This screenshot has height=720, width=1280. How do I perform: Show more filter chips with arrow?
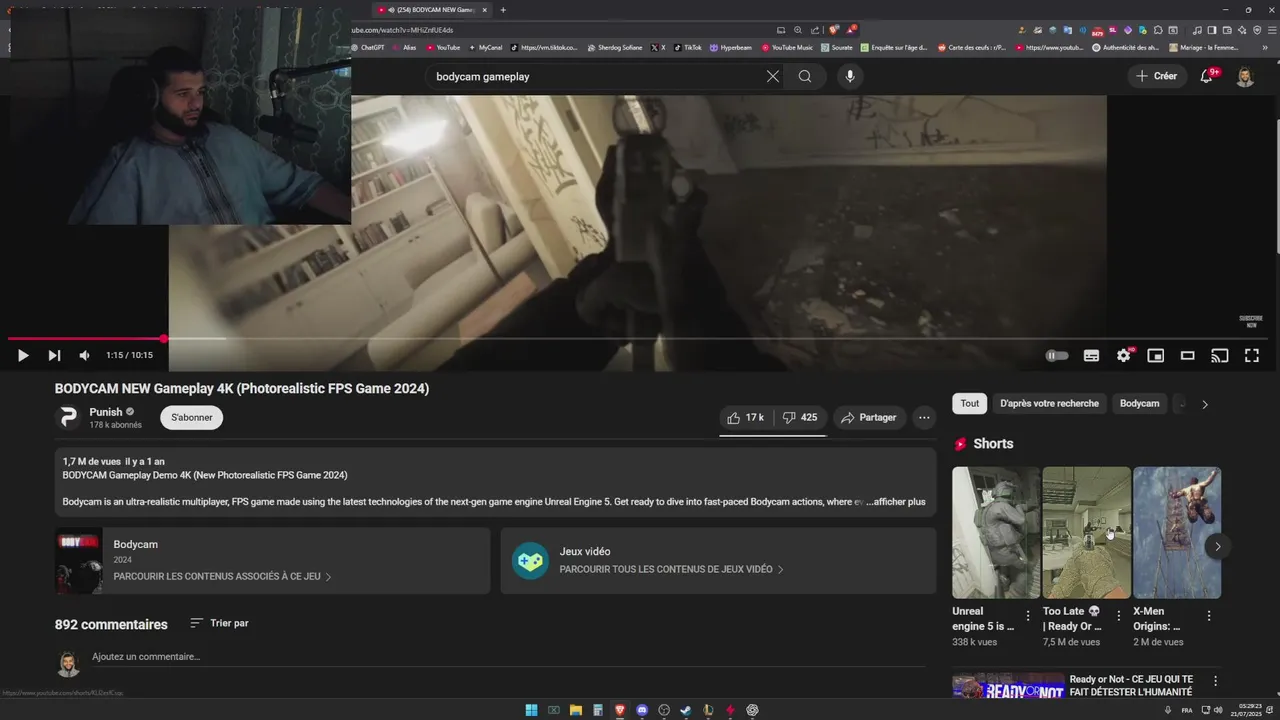tap(1204, 404)
